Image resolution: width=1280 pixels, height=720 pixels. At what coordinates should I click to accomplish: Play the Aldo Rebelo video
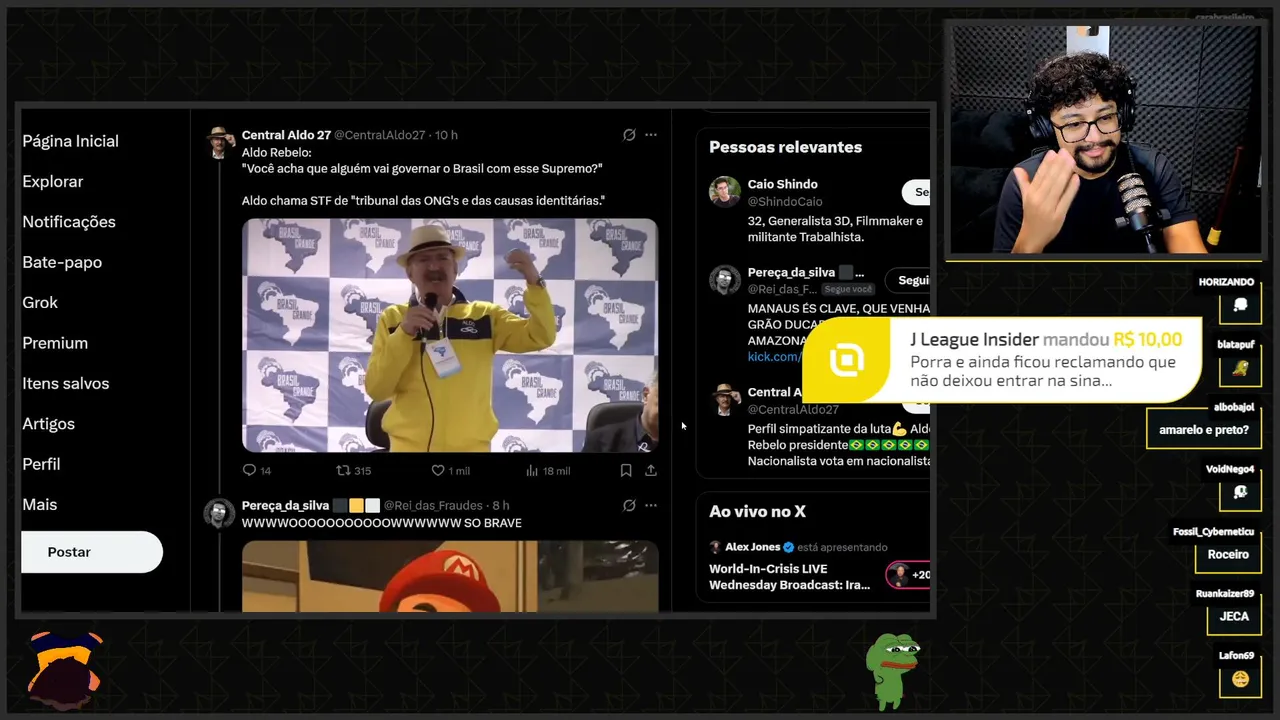450,335
